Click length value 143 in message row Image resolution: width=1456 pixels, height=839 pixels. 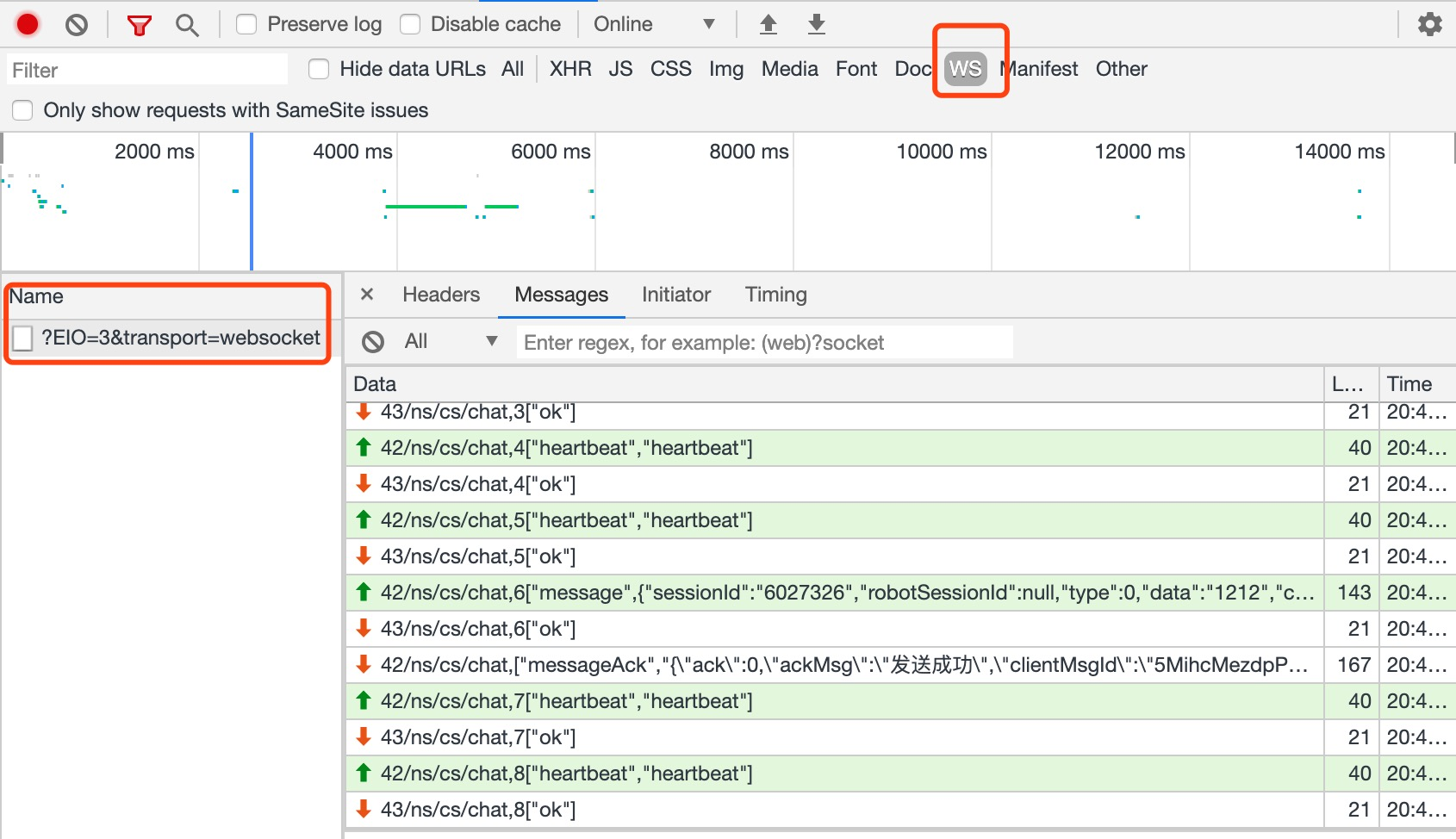[1353, 593]
